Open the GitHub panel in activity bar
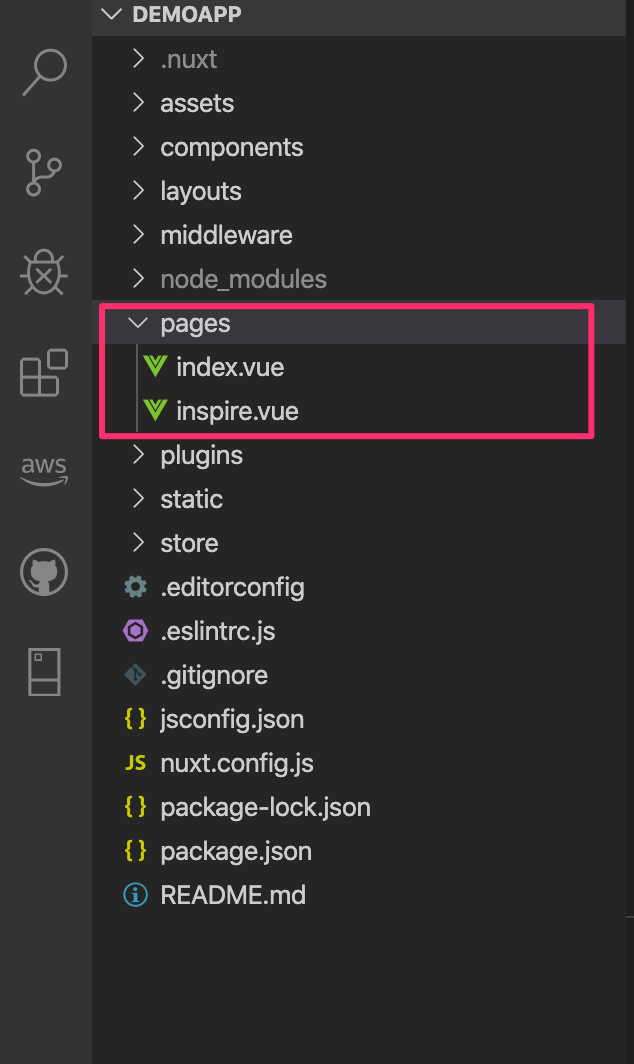Image resolution: width=634 pixels, height=1064 pixels. [x=44, y=573]
